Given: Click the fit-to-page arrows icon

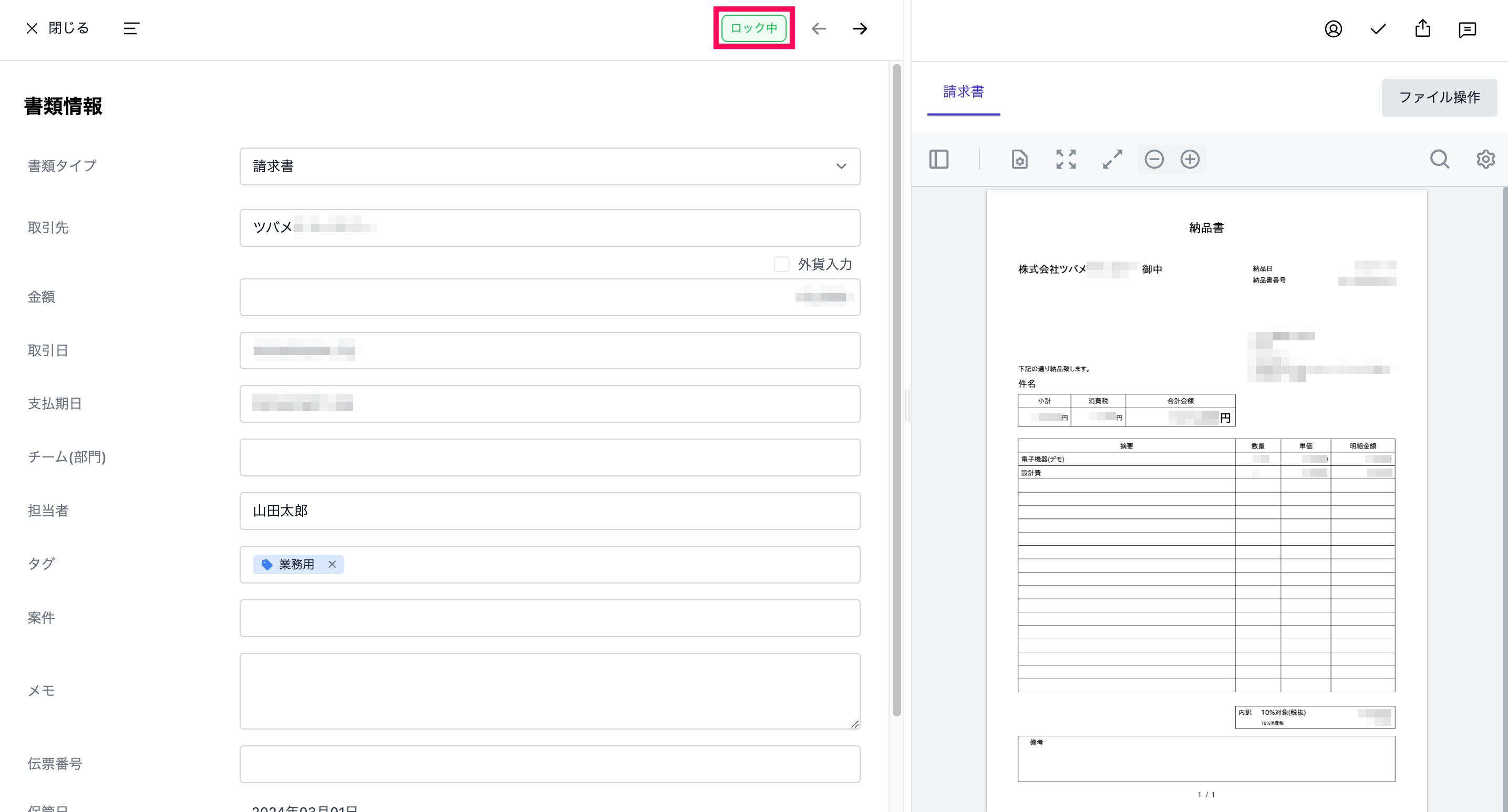Looking at the screenshot, I should coord(1066,159).
